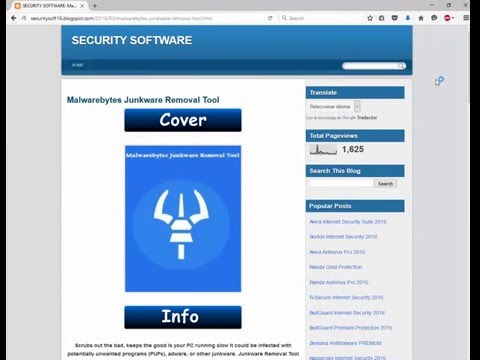This screenshot has height=360, width=480.
Task: Open the chat bubble toolbar icon
Action: click(x=434, y=18)
